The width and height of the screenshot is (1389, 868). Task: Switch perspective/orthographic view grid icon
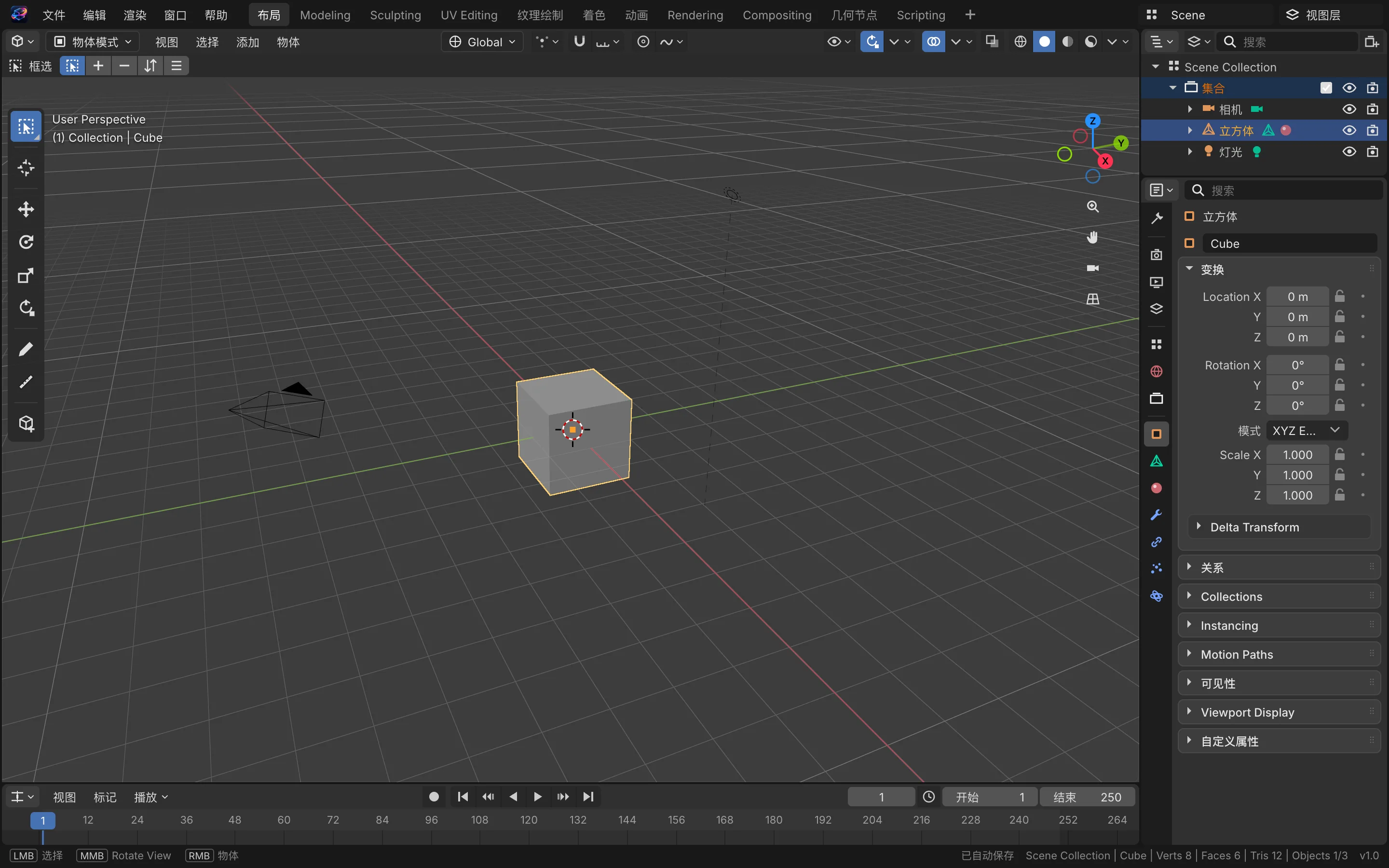pyautogui.click(x=1092, y=299)
